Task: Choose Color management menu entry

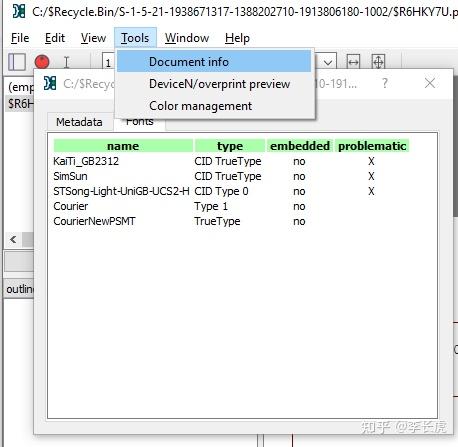Action: pyautogui.click(x=214, y=106)
